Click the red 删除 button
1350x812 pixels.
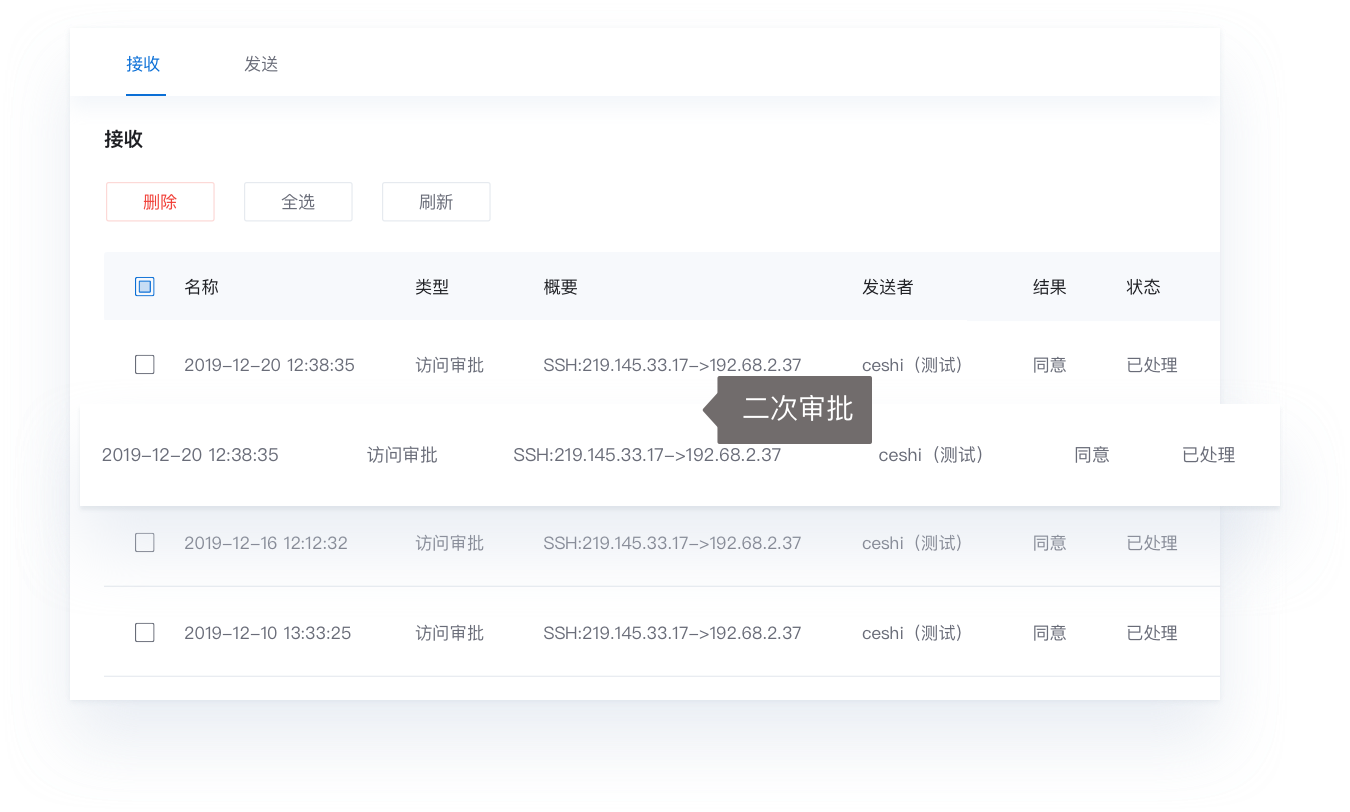[x=160, y=202]
